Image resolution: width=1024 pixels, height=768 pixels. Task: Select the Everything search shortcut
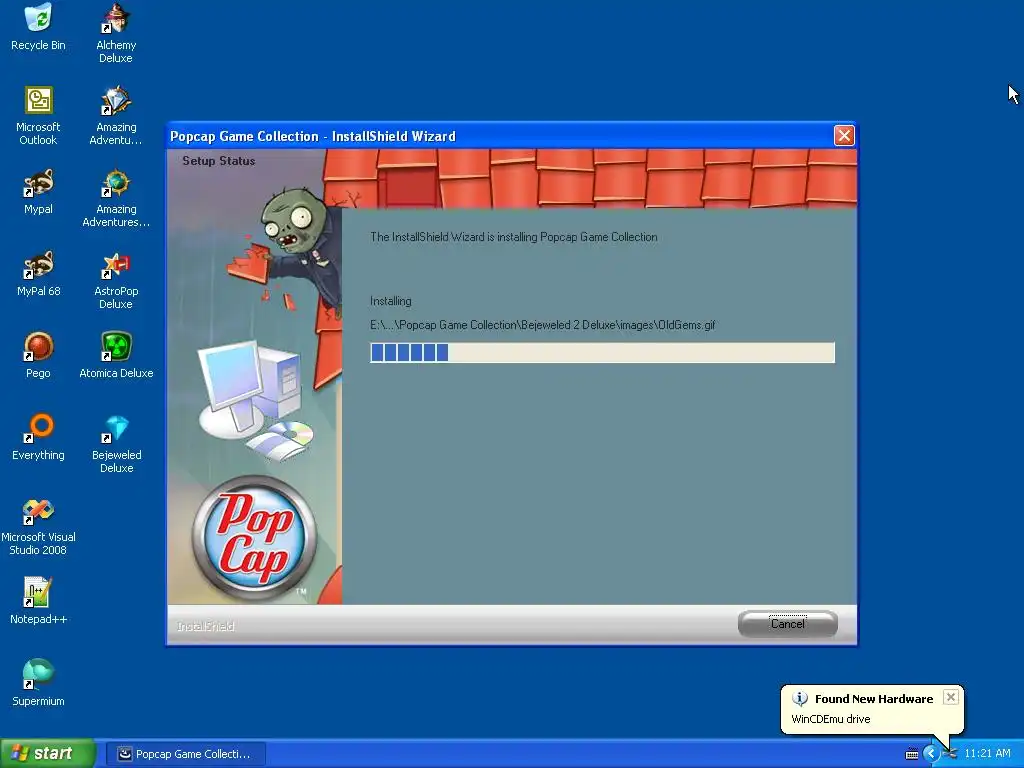click(x=38, y=438)
